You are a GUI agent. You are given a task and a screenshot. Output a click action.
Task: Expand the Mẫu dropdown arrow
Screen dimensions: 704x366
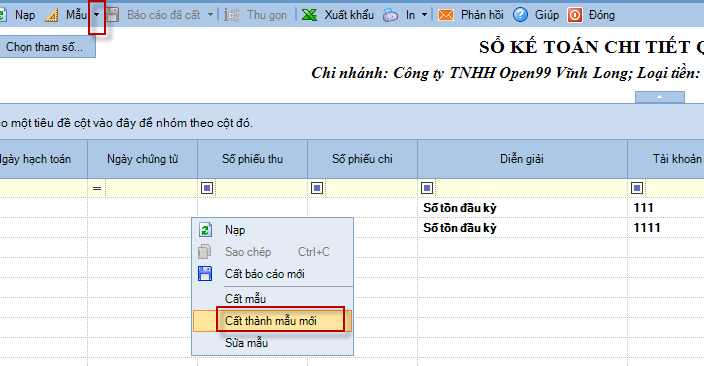pyautogui.click(x=97, y=15)
